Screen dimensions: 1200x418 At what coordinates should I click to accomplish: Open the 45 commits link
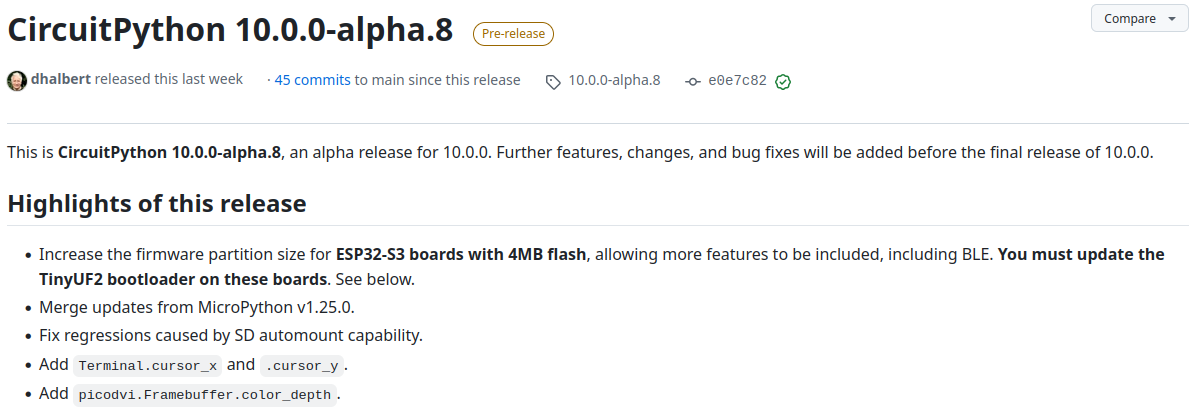[312, 80]
